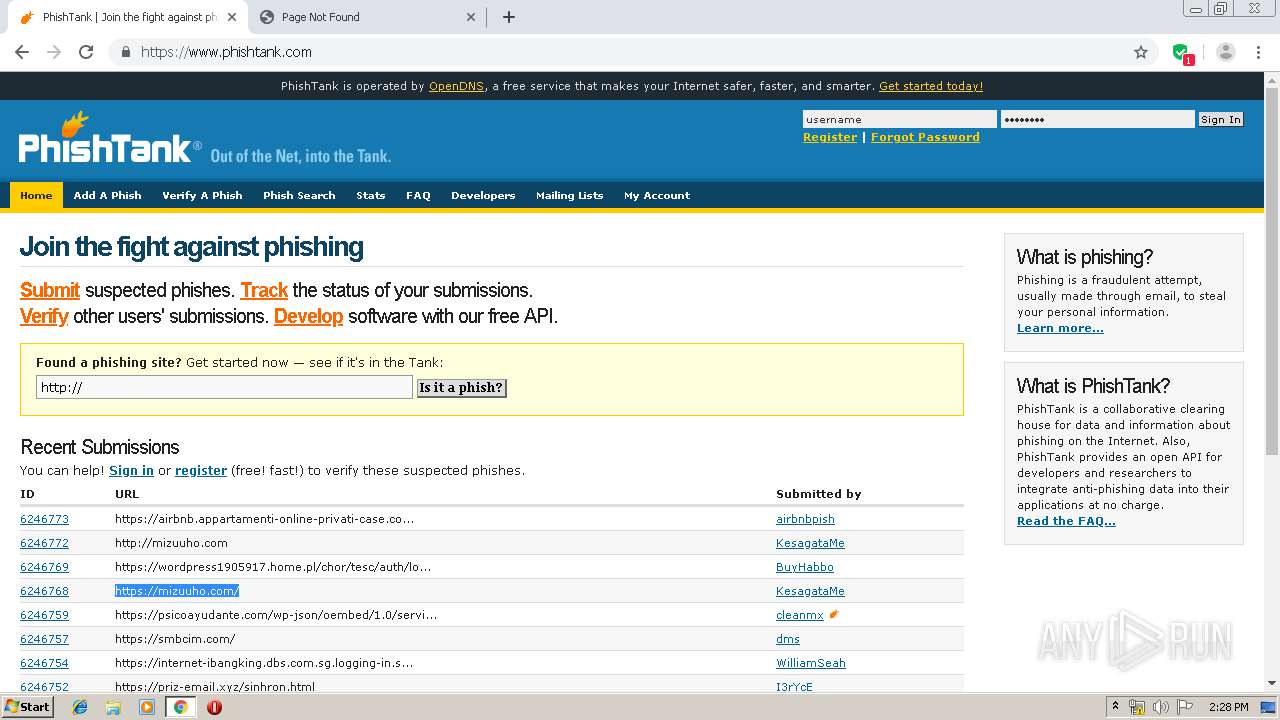Show hidden system tray icons
The height and width of the screenshot is (720, 1280).
(x=1115, y=707)
